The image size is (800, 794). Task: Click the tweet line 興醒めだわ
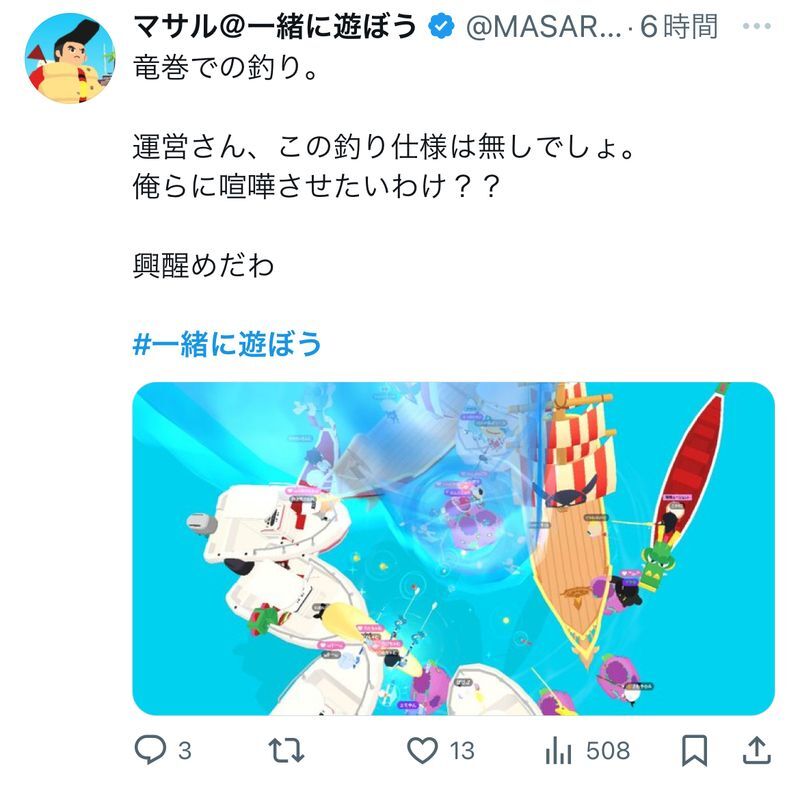204,266
